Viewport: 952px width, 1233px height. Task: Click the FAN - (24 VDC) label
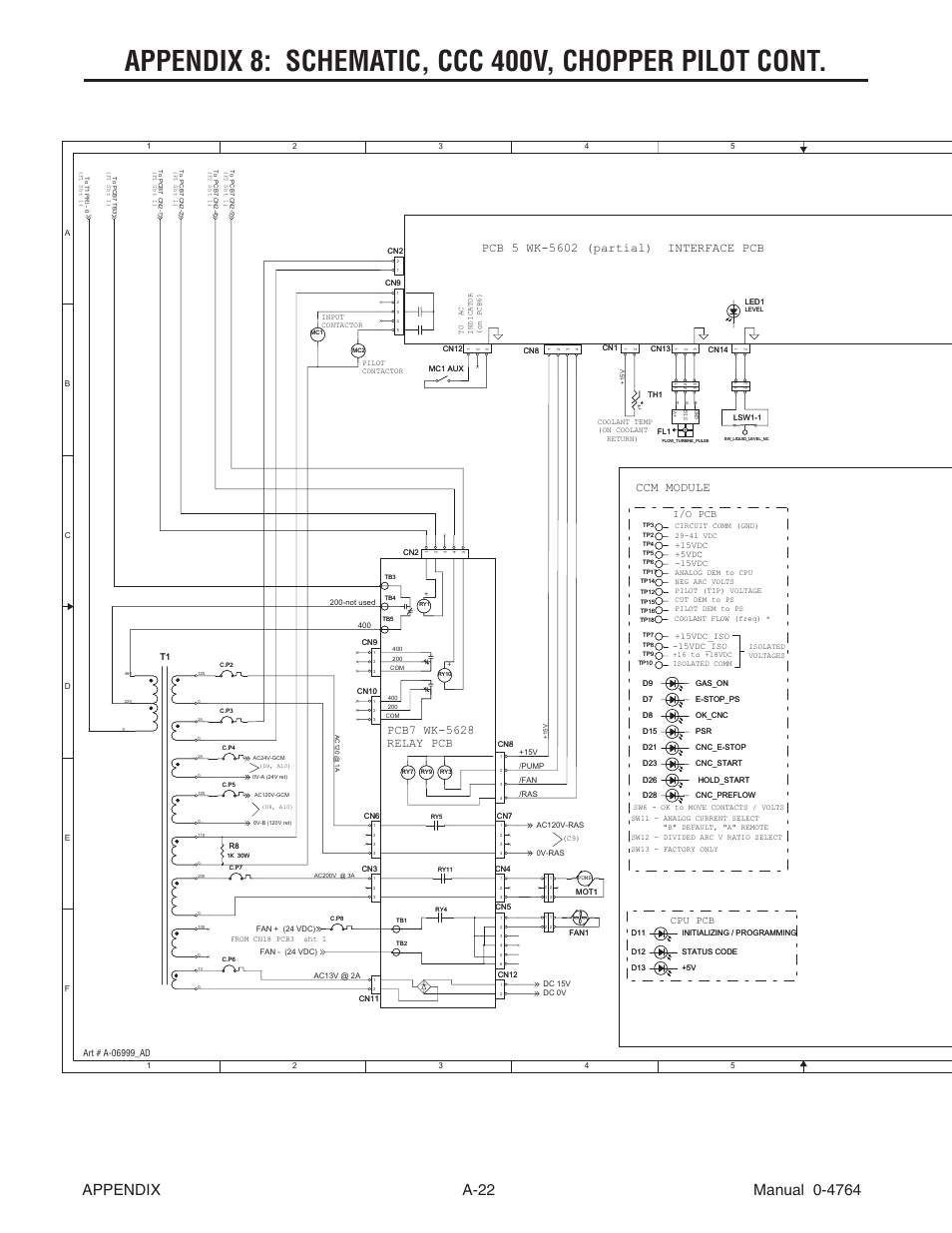pos(288,950)
